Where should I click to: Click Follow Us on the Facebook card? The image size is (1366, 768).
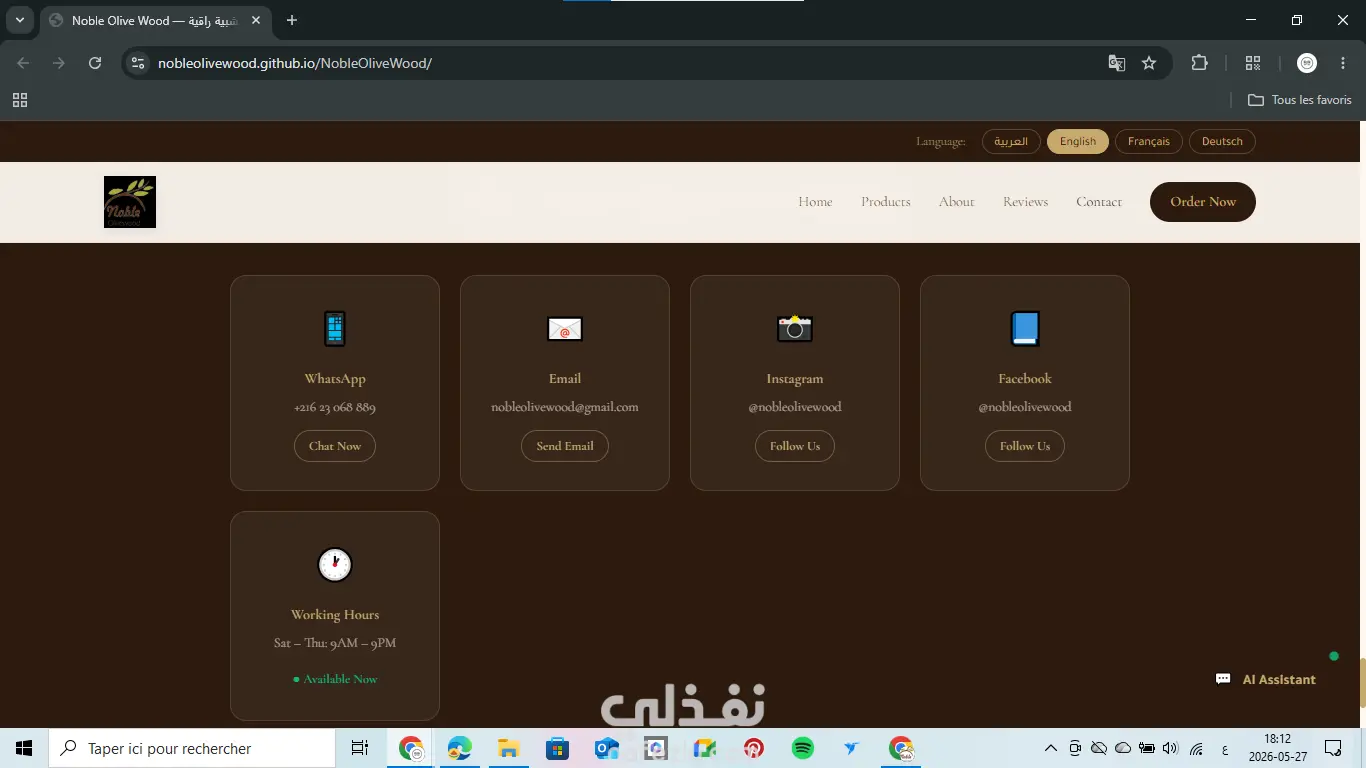pos(1025,446)
